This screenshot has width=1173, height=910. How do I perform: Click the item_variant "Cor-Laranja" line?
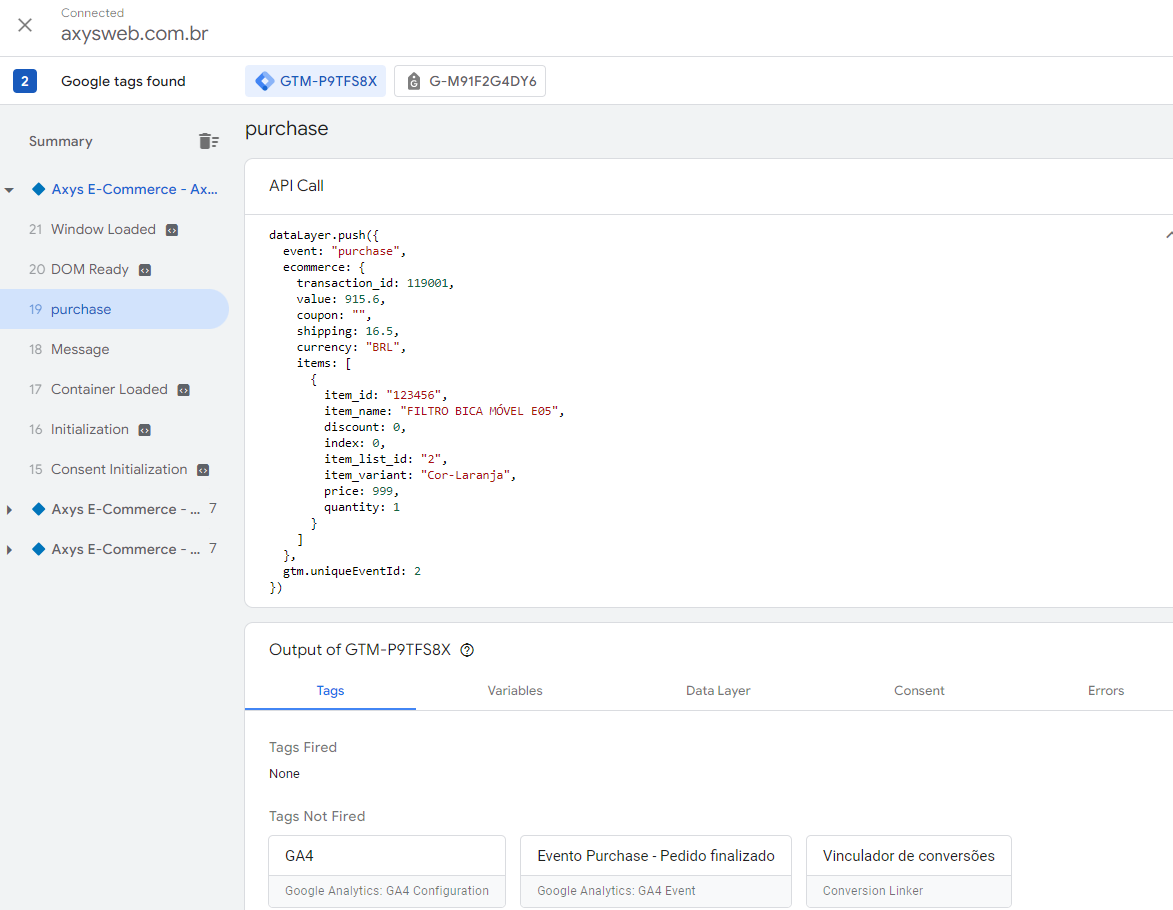click(x=420, y=475)
